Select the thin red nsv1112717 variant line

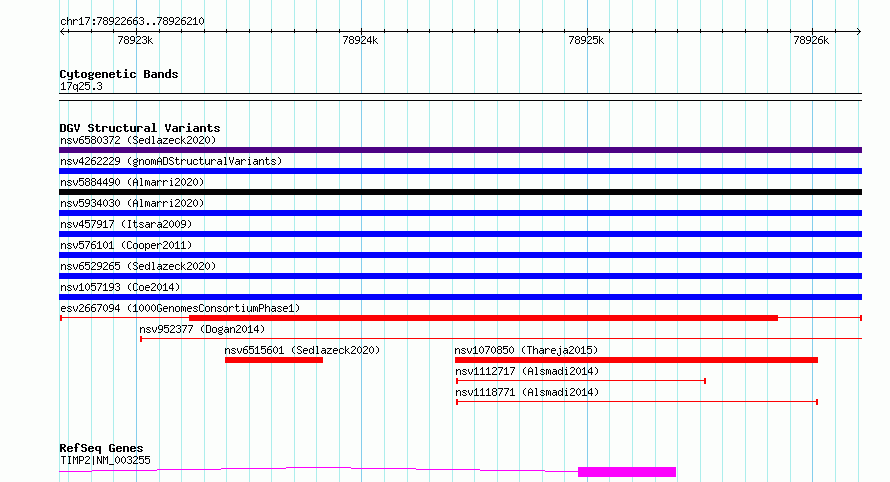click(581, 381)
